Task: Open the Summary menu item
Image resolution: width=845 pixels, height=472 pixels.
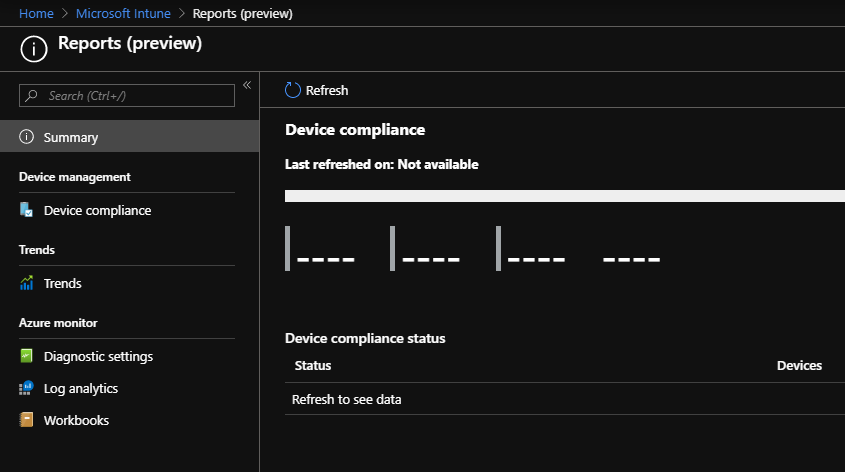Action: coord(71,137)
